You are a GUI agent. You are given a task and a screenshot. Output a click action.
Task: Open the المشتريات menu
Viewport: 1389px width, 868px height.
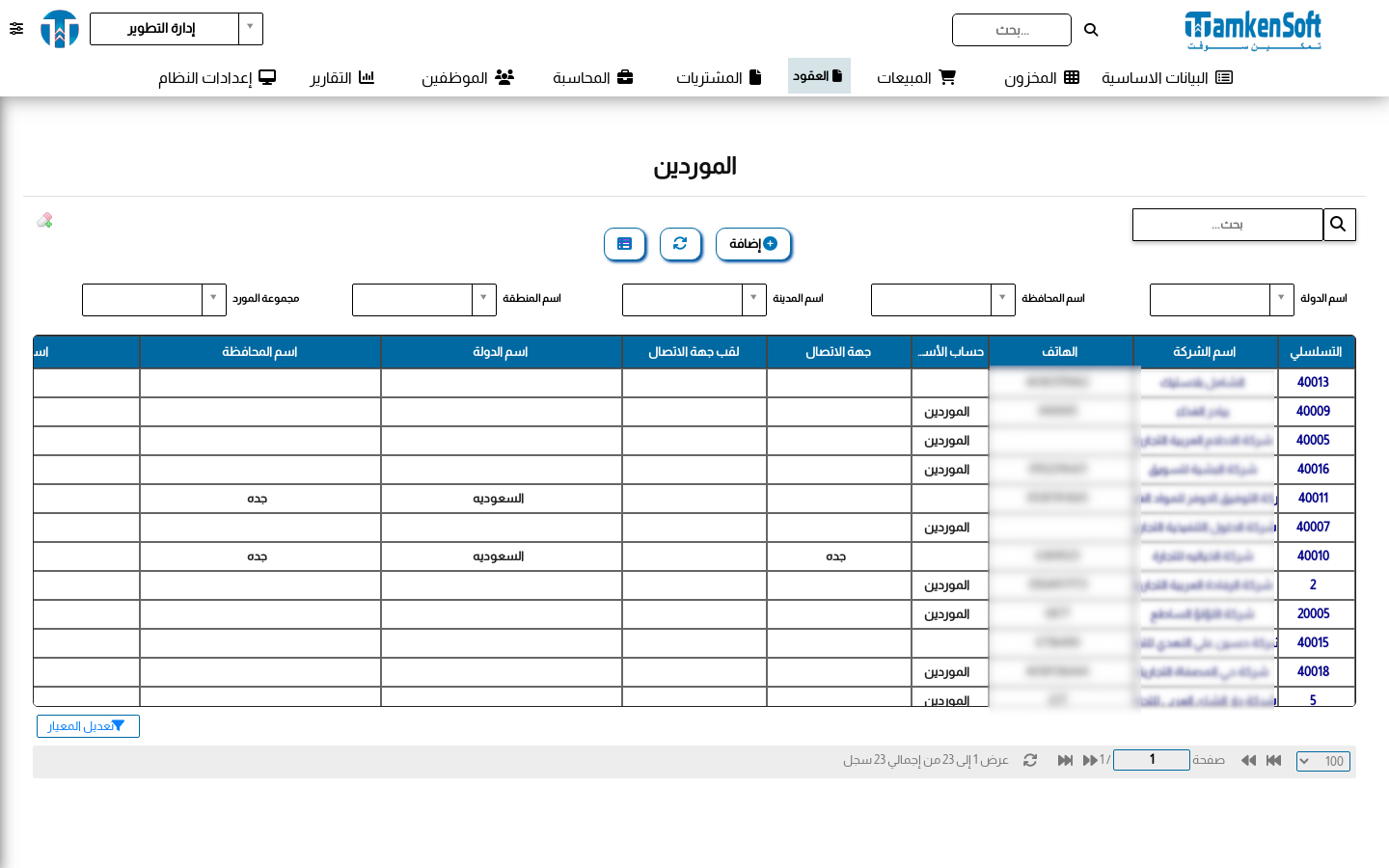719,77
